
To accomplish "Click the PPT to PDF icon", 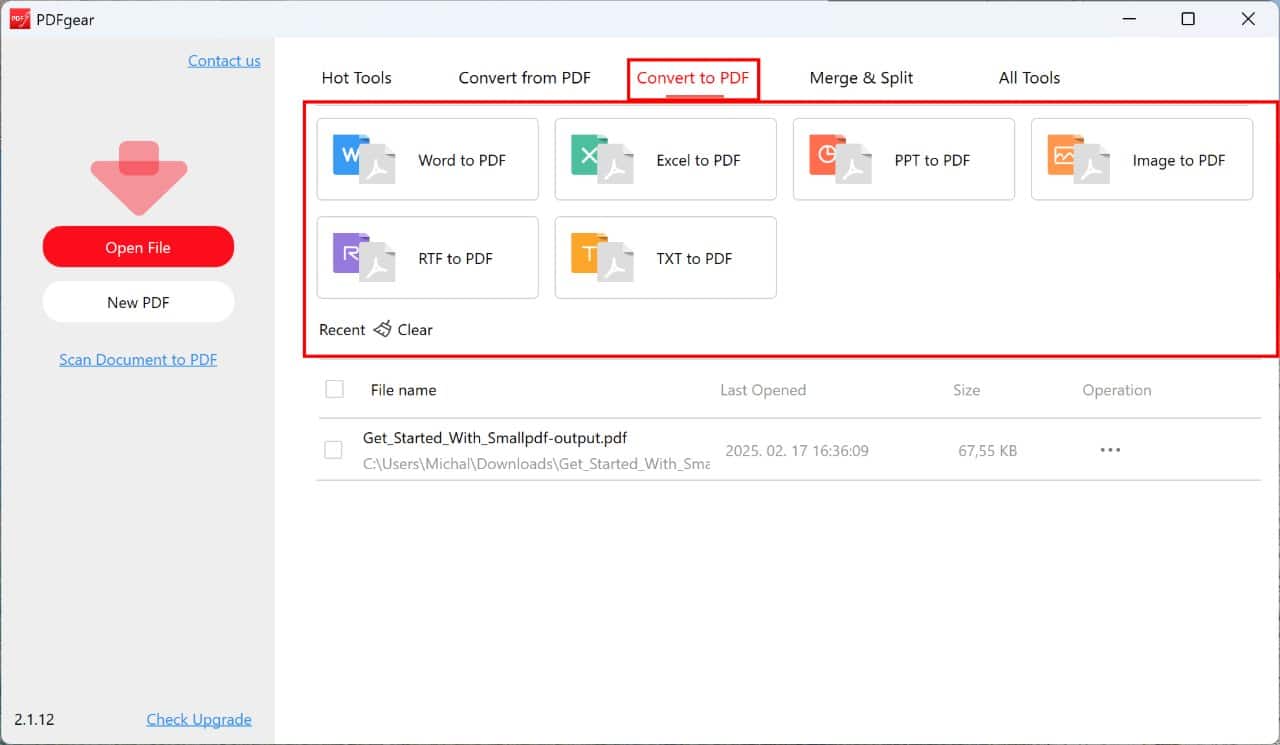I will pos(840,159).
